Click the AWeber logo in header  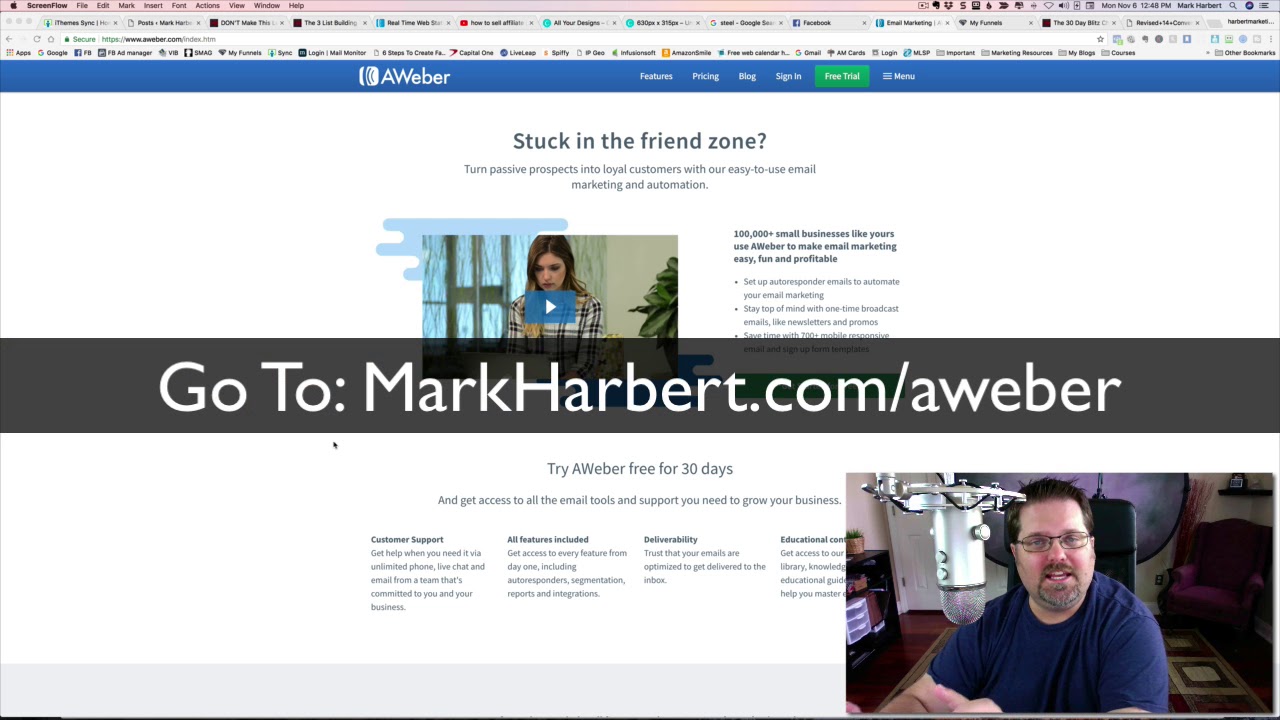[x=405, y=76]
